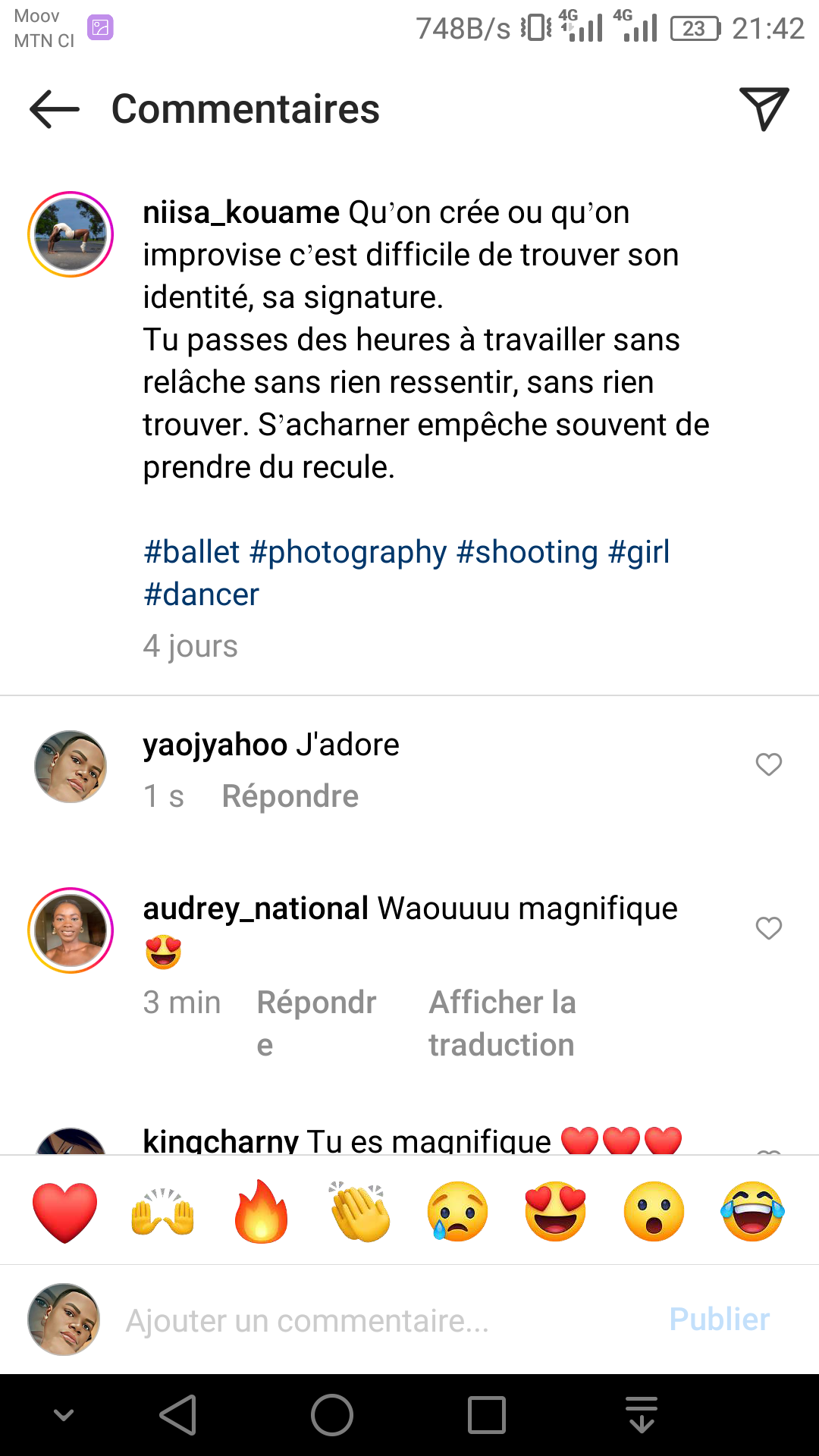The width and height of the screenshot is (819, 1456).
Task: Open the direct message share paper plane icon
Action: 764,108
